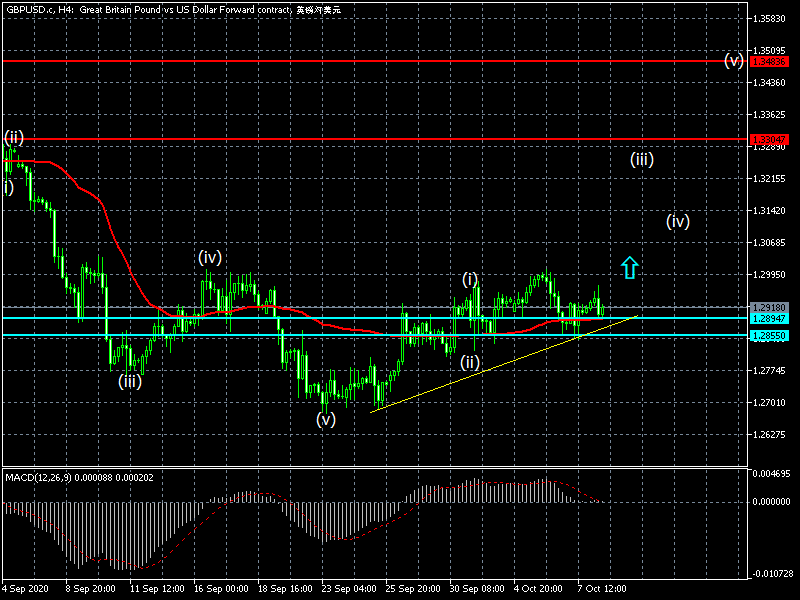Select the (iv) label right of cyan arrow
800x600 pixels.
(x=678, y=222)
